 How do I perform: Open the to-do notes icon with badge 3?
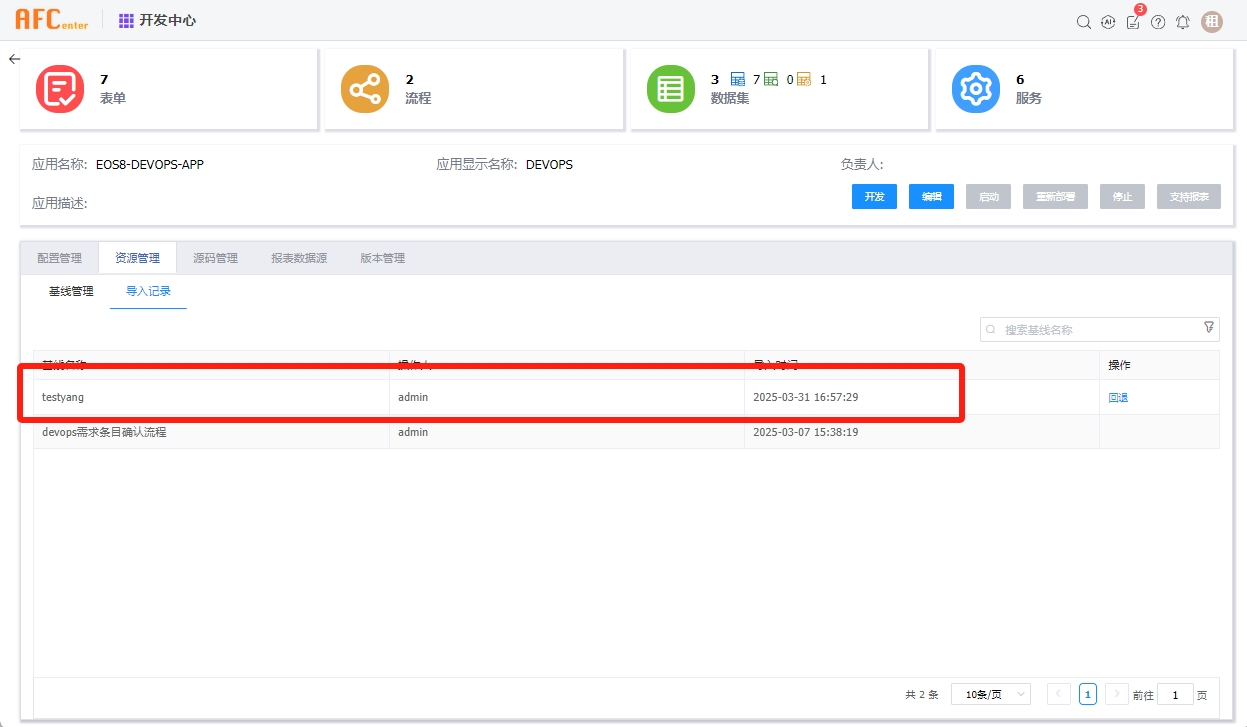(1133, 22)
